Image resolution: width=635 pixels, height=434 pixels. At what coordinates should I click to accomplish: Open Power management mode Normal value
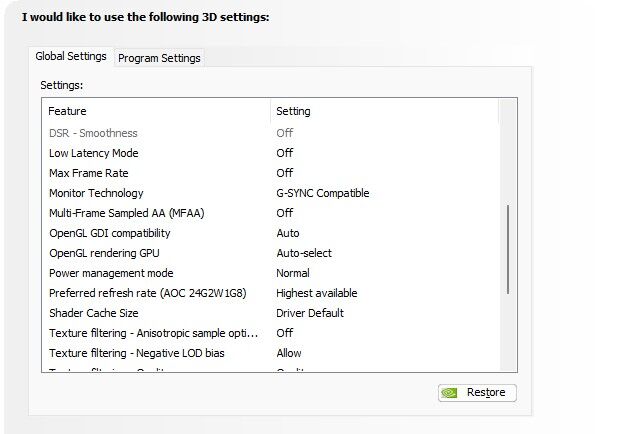click(293, 273)
